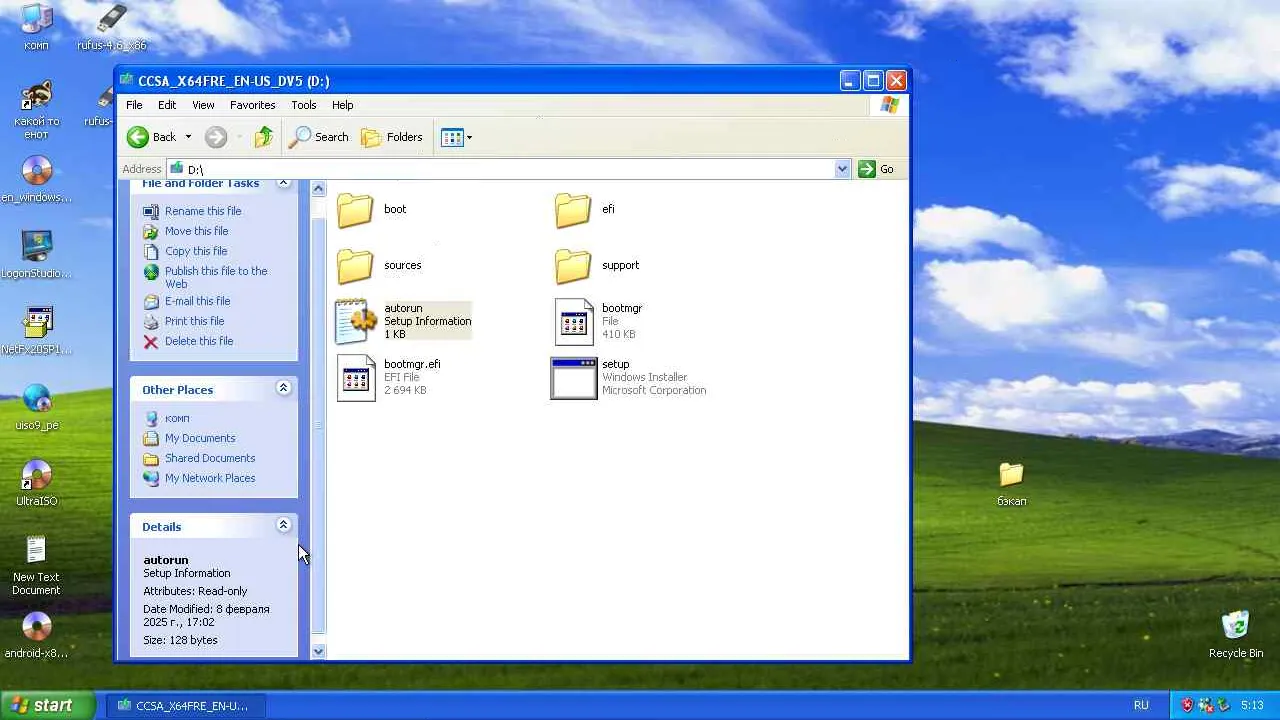Select the efi folder
1280x720 pixels.
586,210
